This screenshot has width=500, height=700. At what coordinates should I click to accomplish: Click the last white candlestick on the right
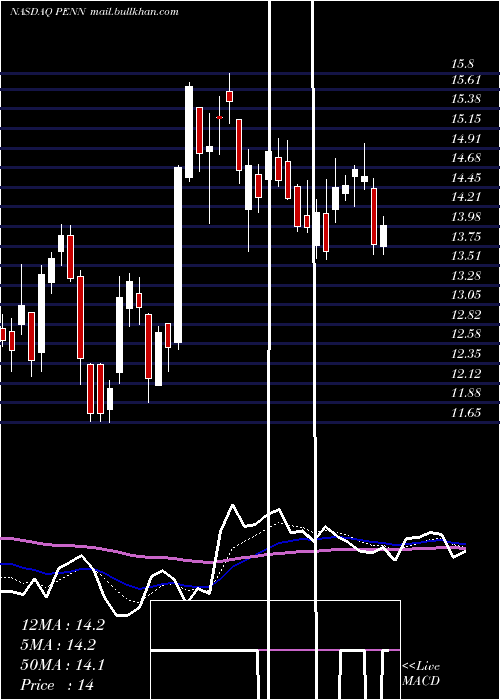point(383,236)
